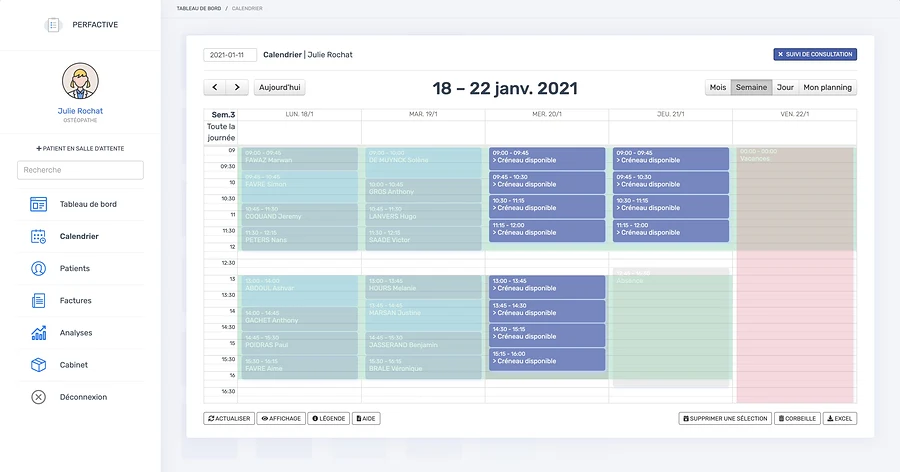Switch to Semaine view

point(751,87)
